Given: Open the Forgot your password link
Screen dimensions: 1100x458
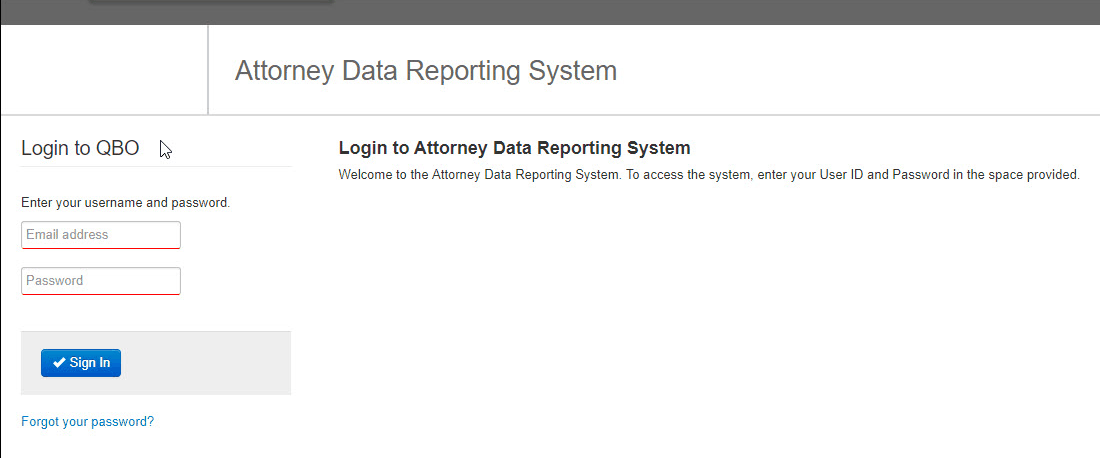Looking at the screenshot, I should 88,422.
